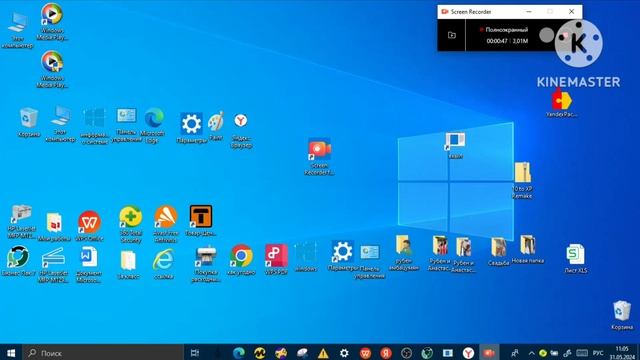640x360 pixels.
Task: Select the system information desktop icon with Windows logo
Action: (x=94, y=125)
